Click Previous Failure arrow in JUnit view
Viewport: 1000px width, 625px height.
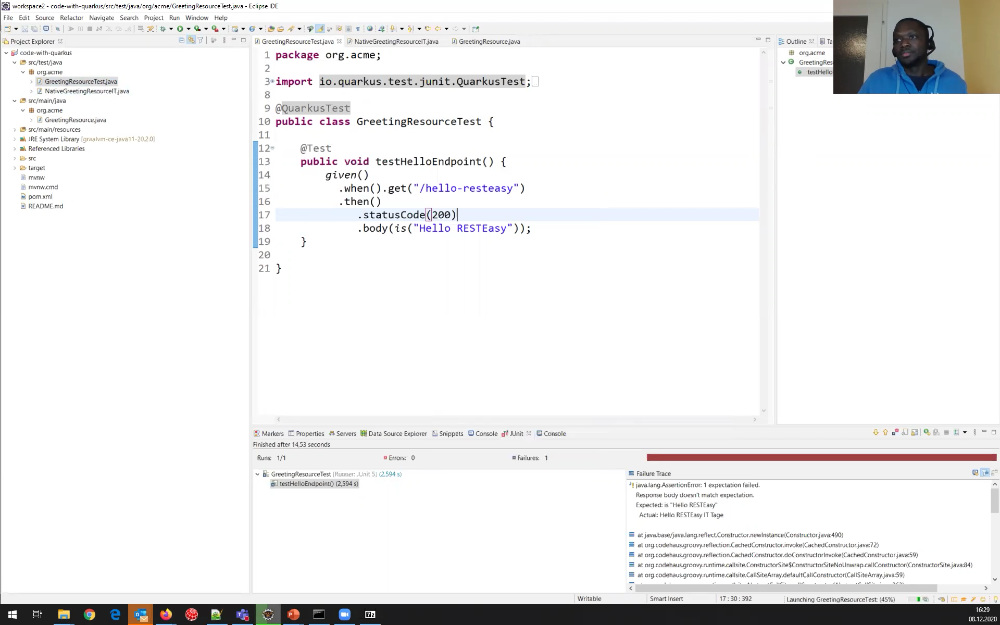885,432
